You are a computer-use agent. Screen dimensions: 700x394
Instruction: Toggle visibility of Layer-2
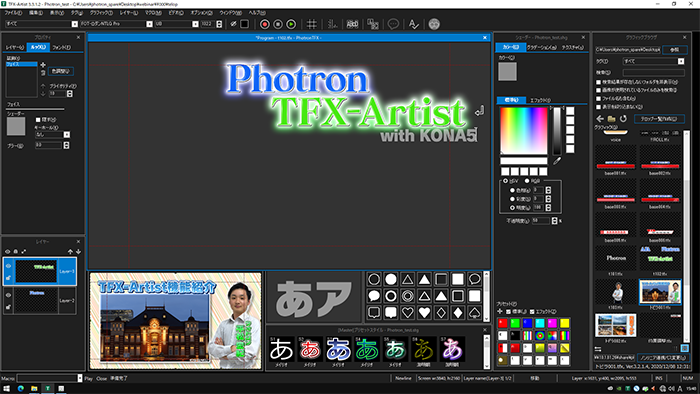(8, 295)
